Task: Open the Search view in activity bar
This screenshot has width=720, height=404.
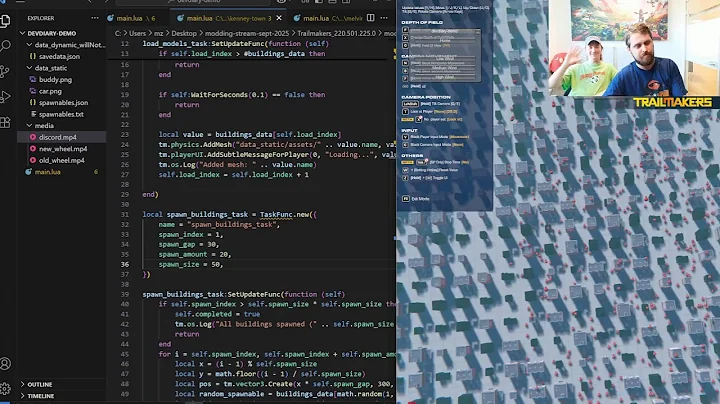Action: click(x=6, y=45)
